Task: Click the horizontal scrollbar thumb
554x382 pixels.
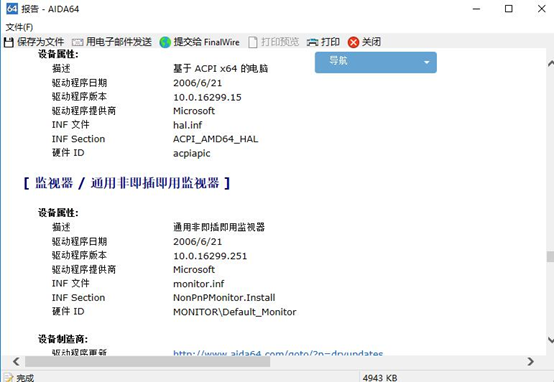Action: (147, 362)
